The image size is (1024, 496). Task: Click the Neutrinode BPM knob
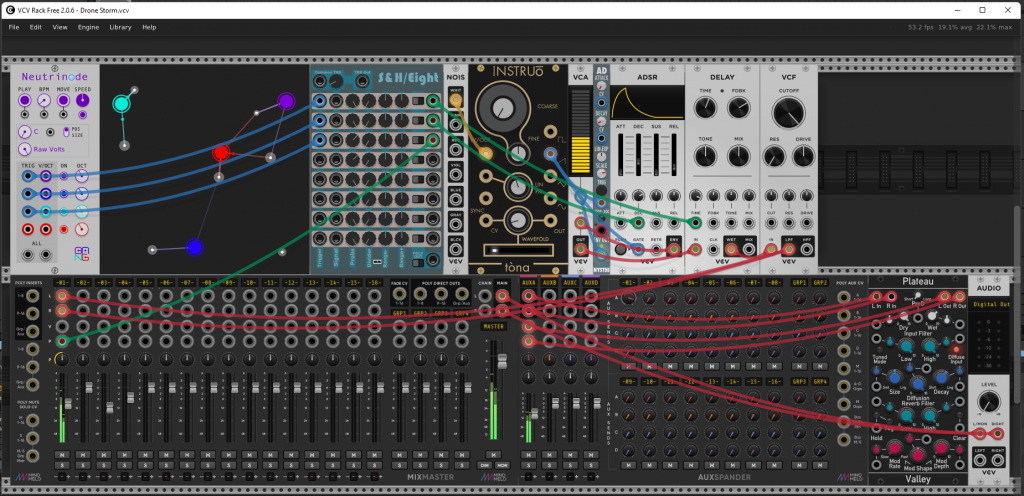tap(44, 101)
